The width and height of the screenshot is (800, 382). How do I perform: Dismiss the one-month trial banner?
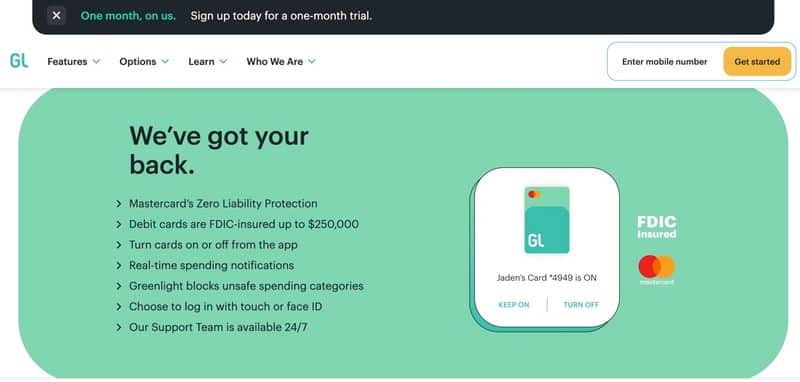(x=57, y=16)
